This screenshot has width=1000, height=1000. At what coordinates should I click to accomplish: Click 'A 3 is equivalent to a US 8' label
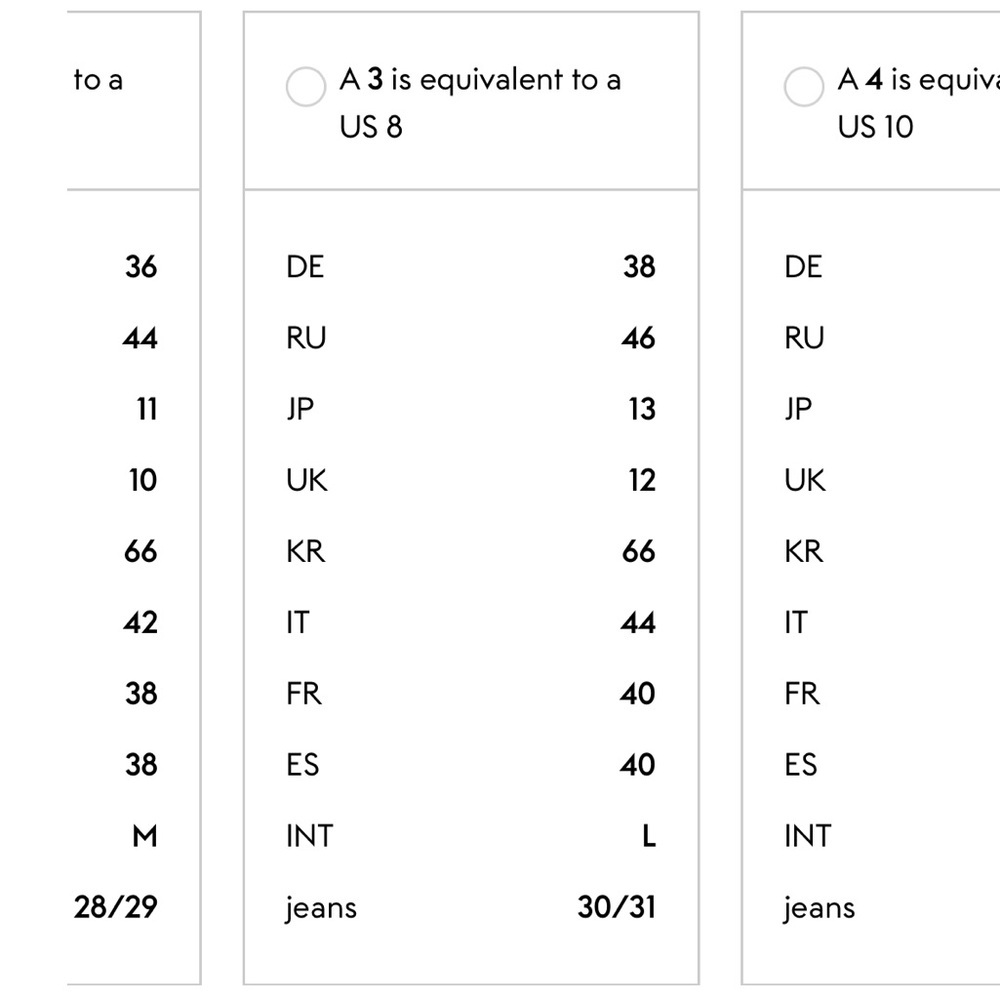tap(480, 103)
